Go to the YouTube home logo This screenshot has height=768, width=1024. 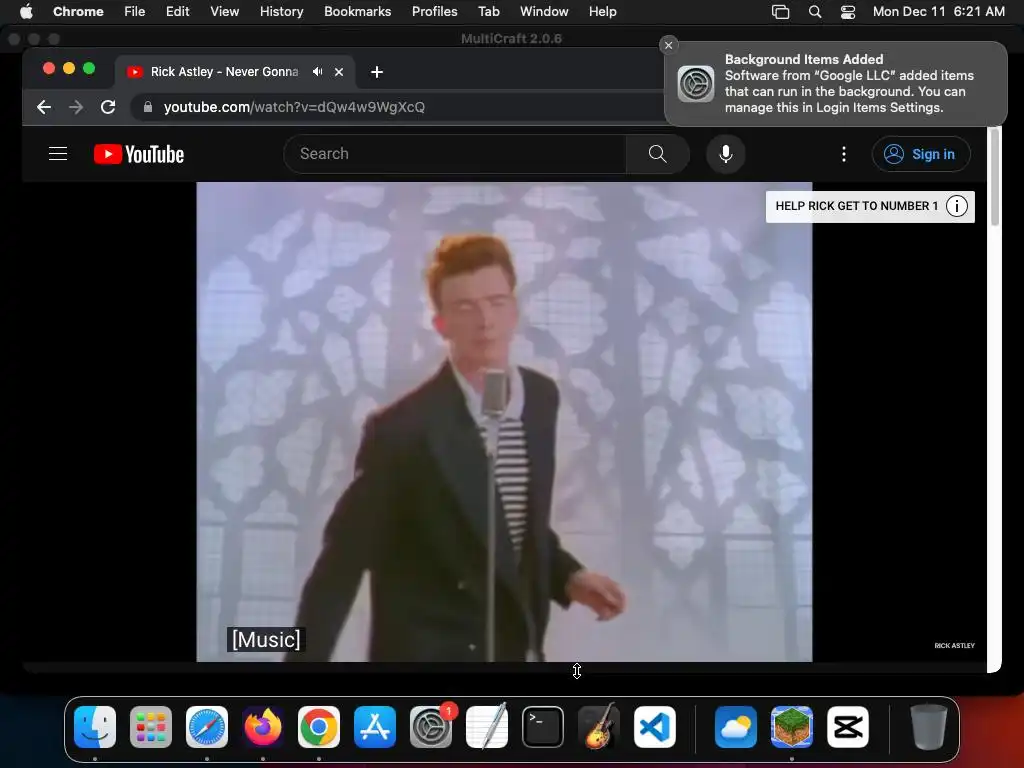coord(139,154)
